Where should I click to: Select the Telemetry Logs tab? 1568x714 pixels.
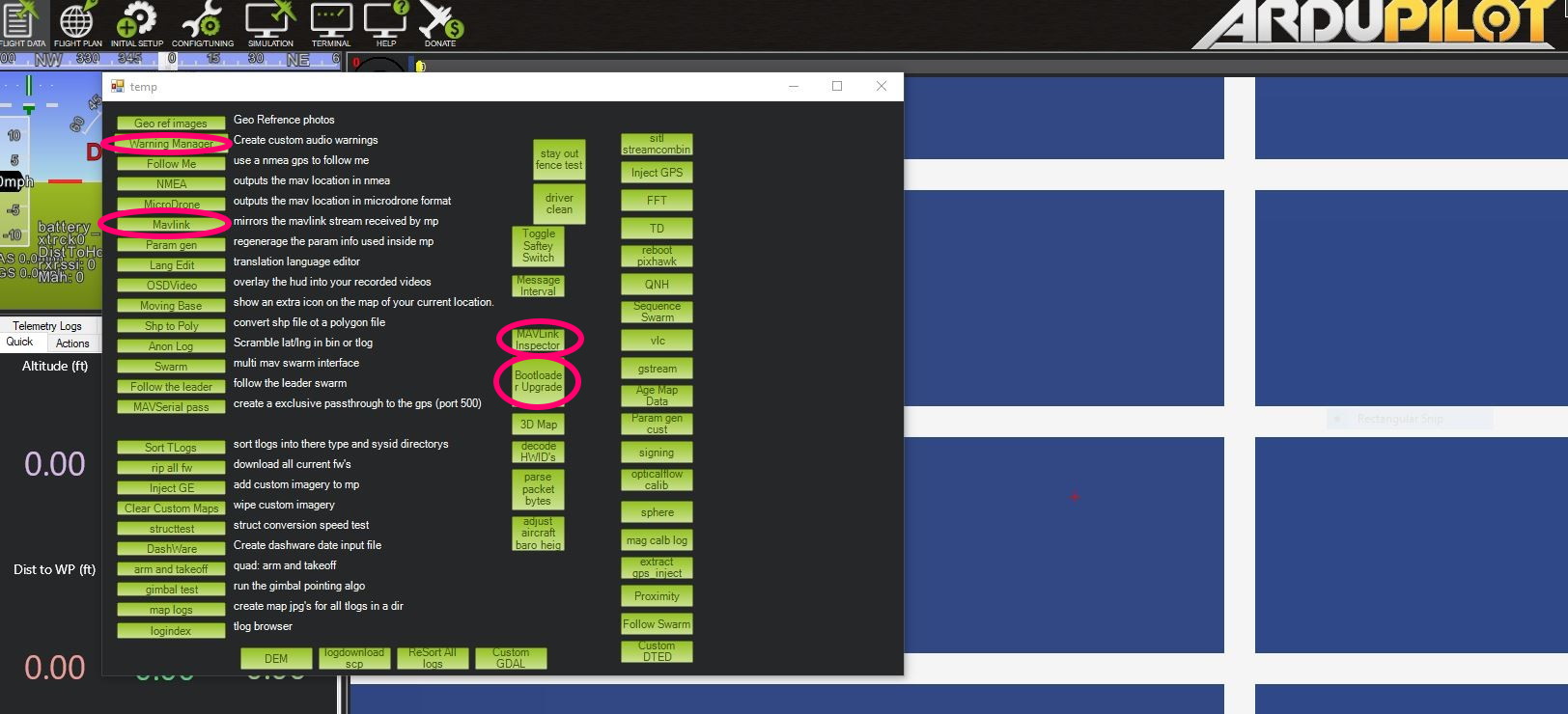[x=47, y=326]
